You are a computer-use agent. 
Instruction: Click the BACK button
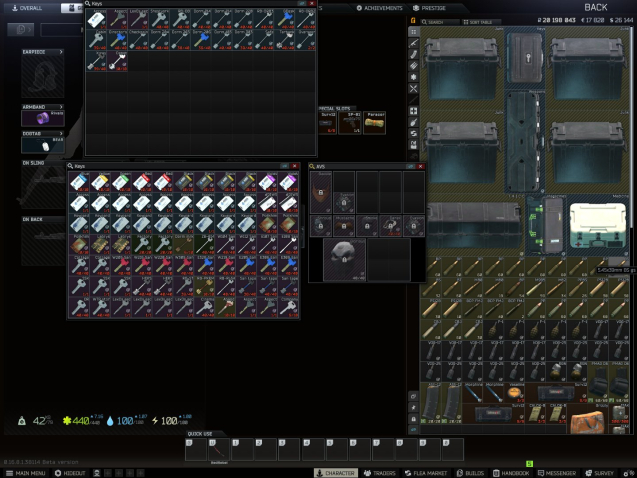tap(596, 7)
